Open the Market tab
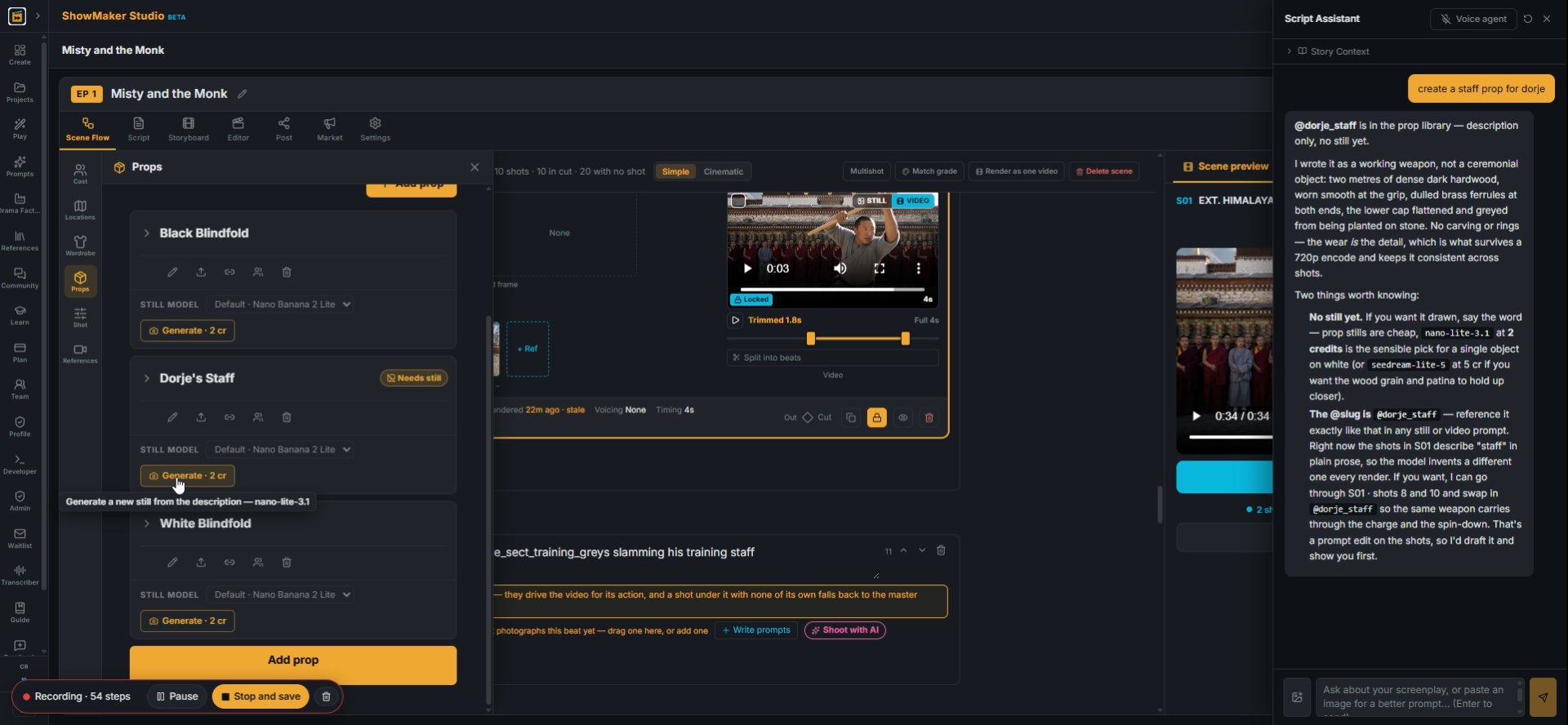1568x725 pixels. tap(330, 129)
